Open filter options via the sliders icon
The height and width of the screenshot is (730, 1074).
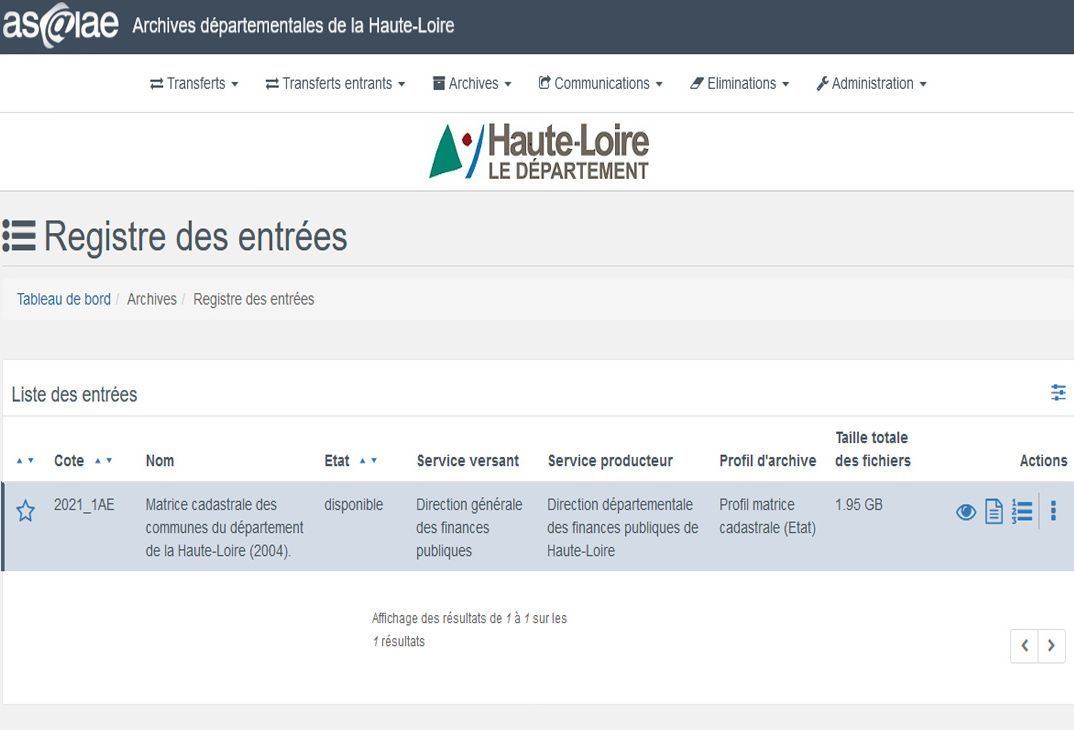pos(1058,393)
